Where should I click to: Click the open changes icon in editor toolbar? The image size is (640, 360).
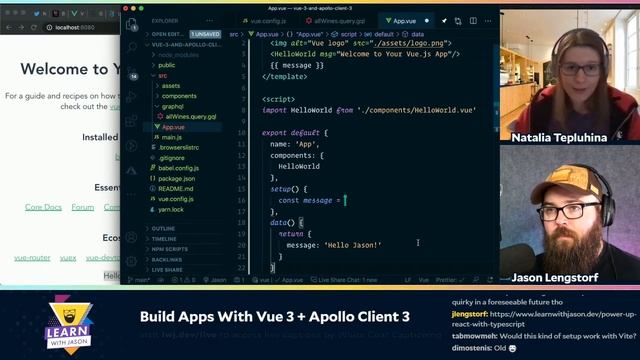click(458, 21)
